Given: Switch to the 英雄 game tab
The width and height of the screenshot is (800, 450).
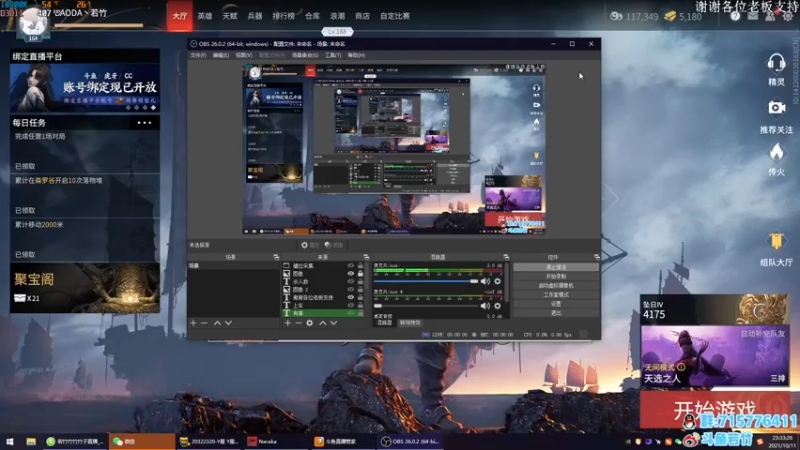Looking at the screenshot, I should click(x=205, y=16).
